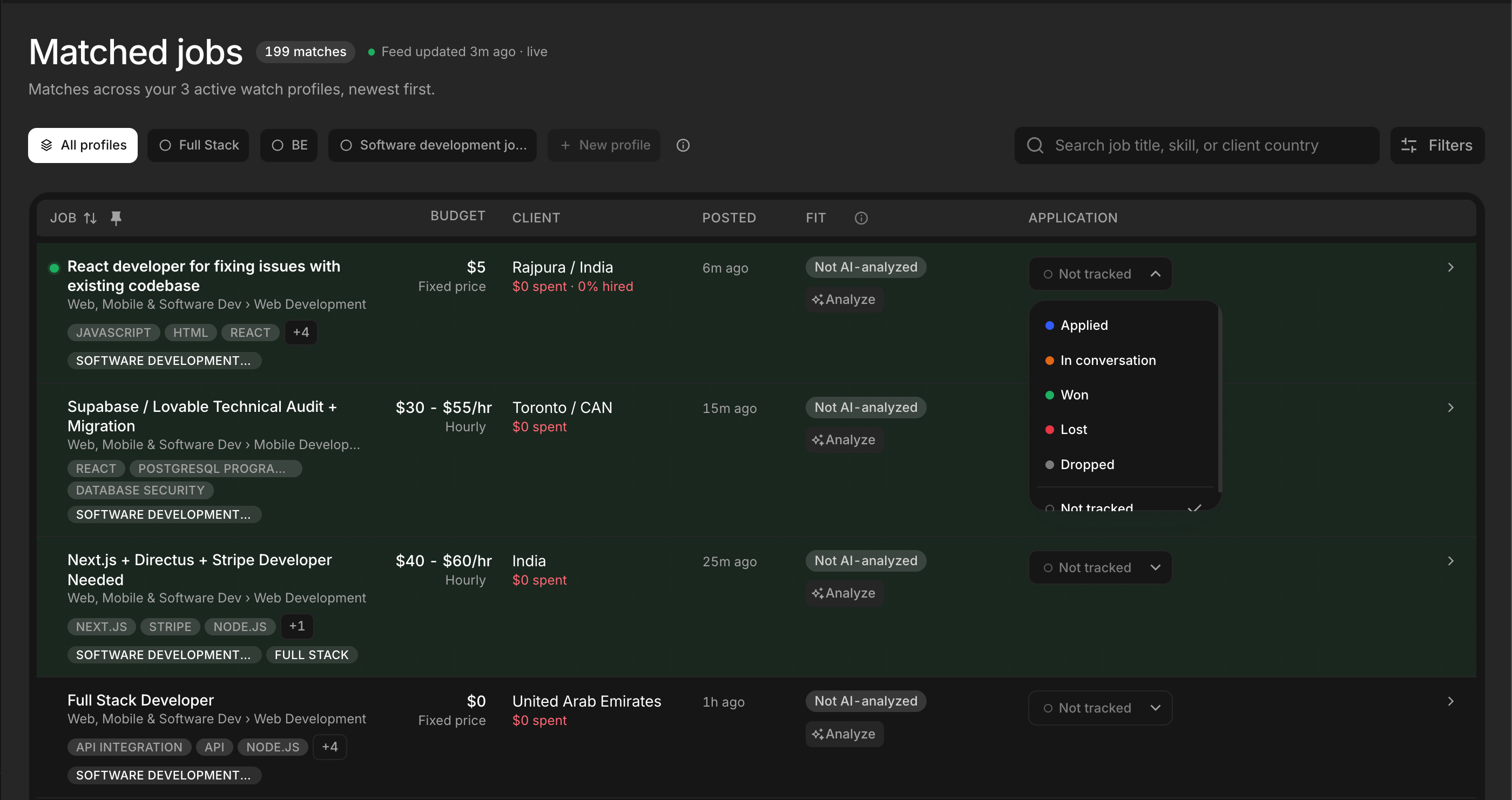Open the status dropdown for Full Stack Developer

point(1101,708)
